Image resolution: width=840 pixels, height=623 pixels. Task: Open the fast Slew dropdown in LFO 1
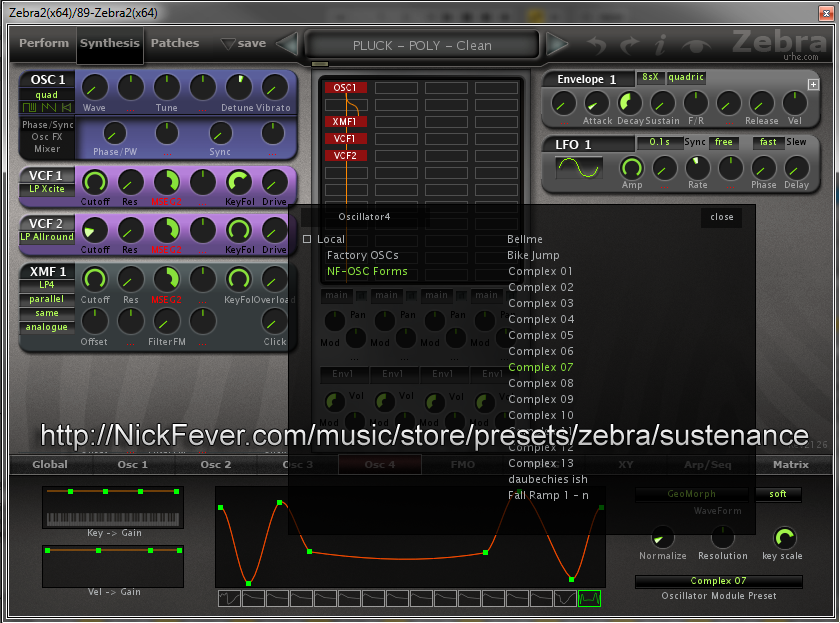(768, 142)
